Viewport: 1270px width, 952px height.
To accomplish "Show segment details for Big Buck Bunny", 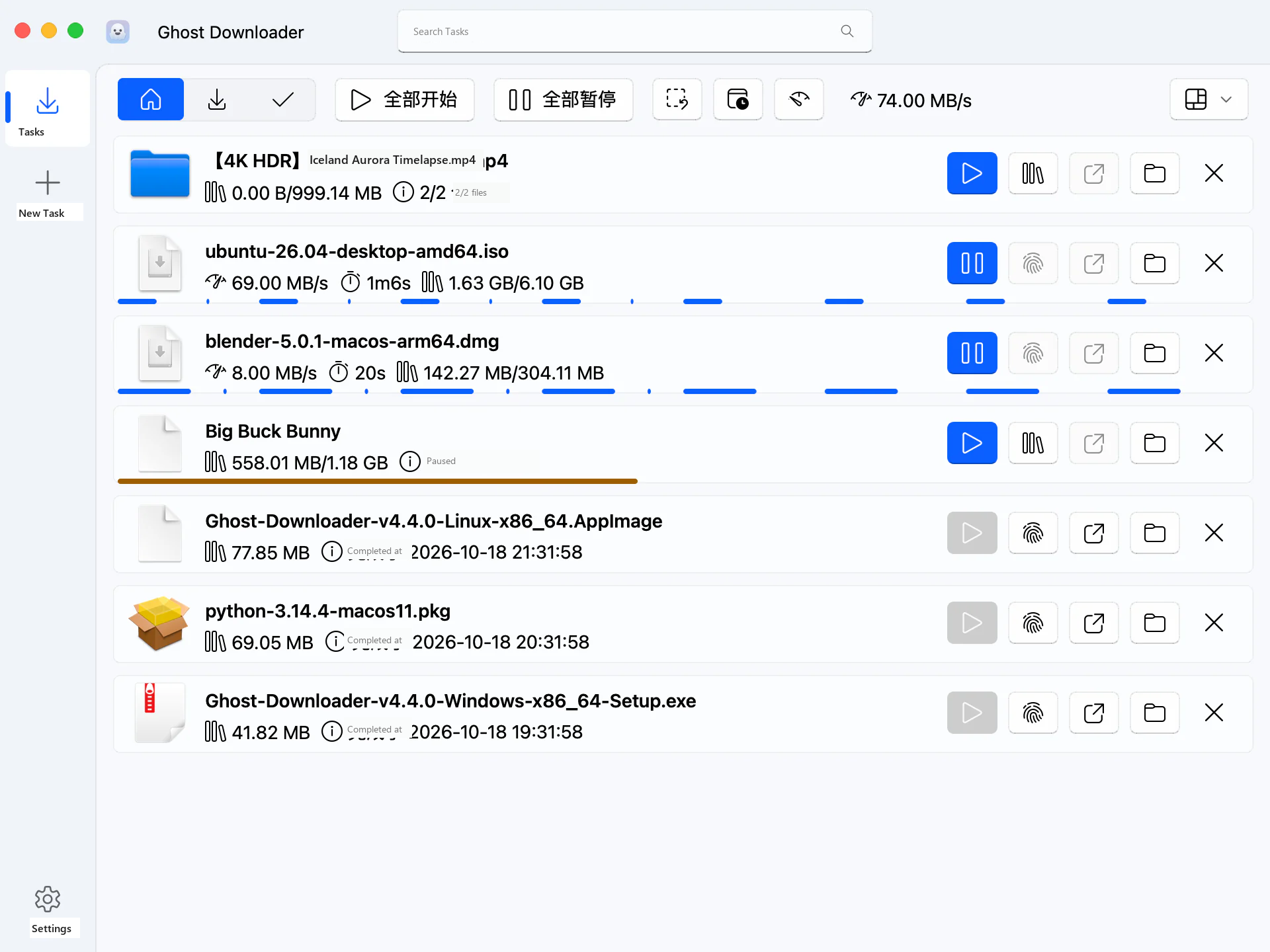I will click(1033, 443).
